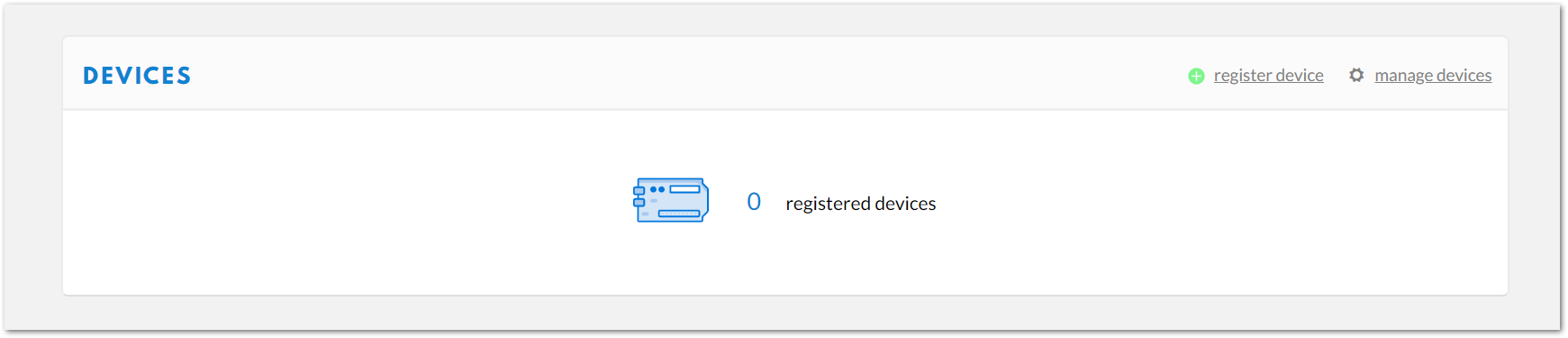Viewport: 1568px width, 338px height.
Task: Start registering a new device
Action: coord(1268,76)
